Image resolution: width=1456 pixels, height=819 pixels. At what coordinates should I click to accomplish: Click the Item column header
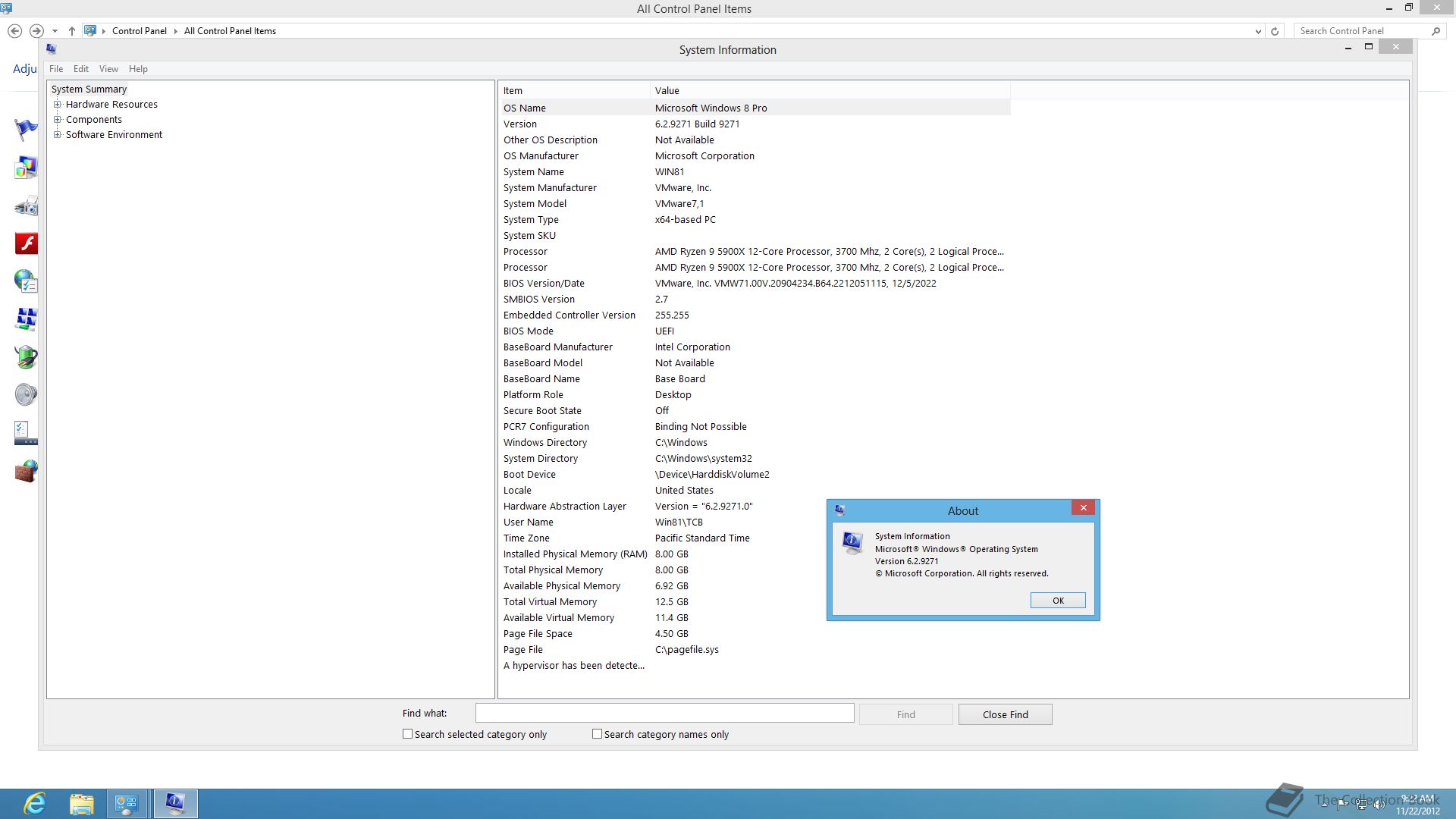(575, 90)
